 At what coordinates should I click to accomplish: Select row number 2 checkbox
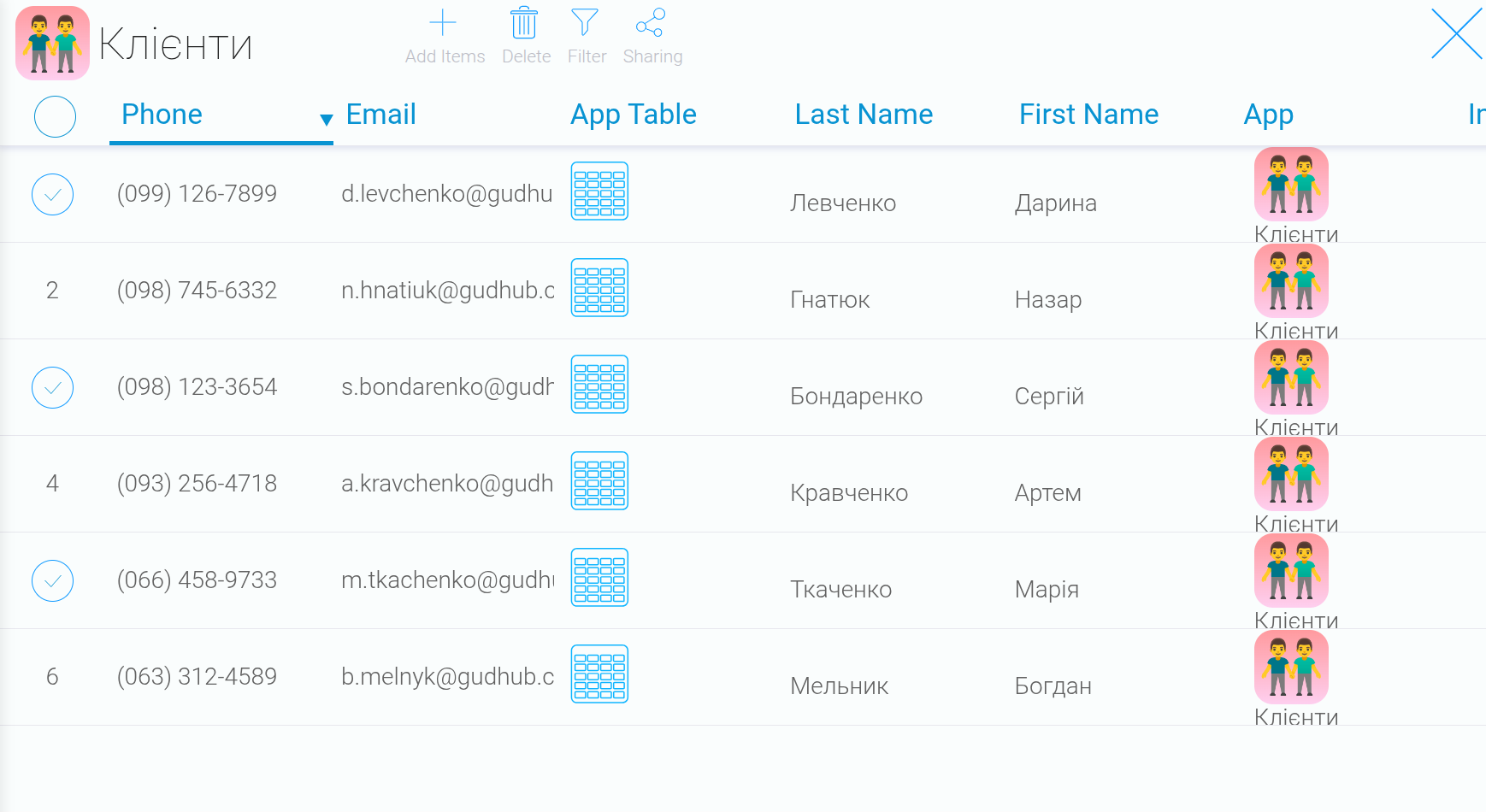point(52,291)
